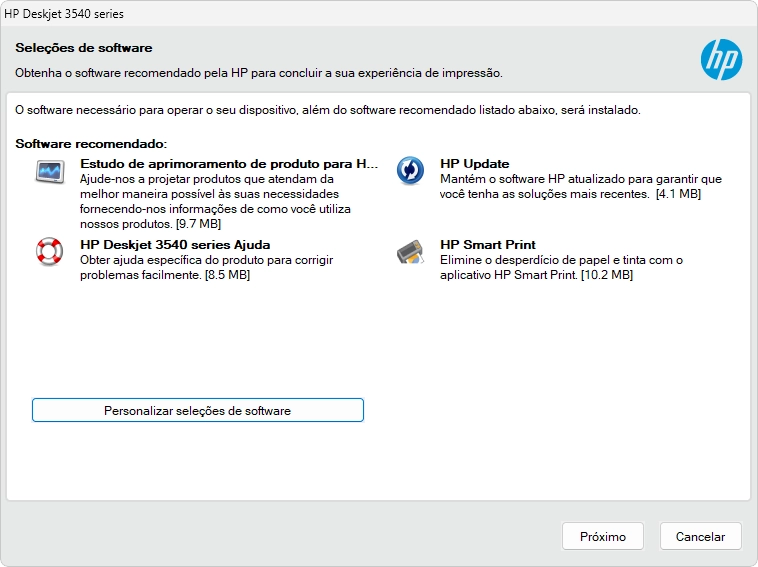The height and width of the screenshot is (567, 758).
Task: Click the HP Update circular arrows icon
Action: click(410, 170)
